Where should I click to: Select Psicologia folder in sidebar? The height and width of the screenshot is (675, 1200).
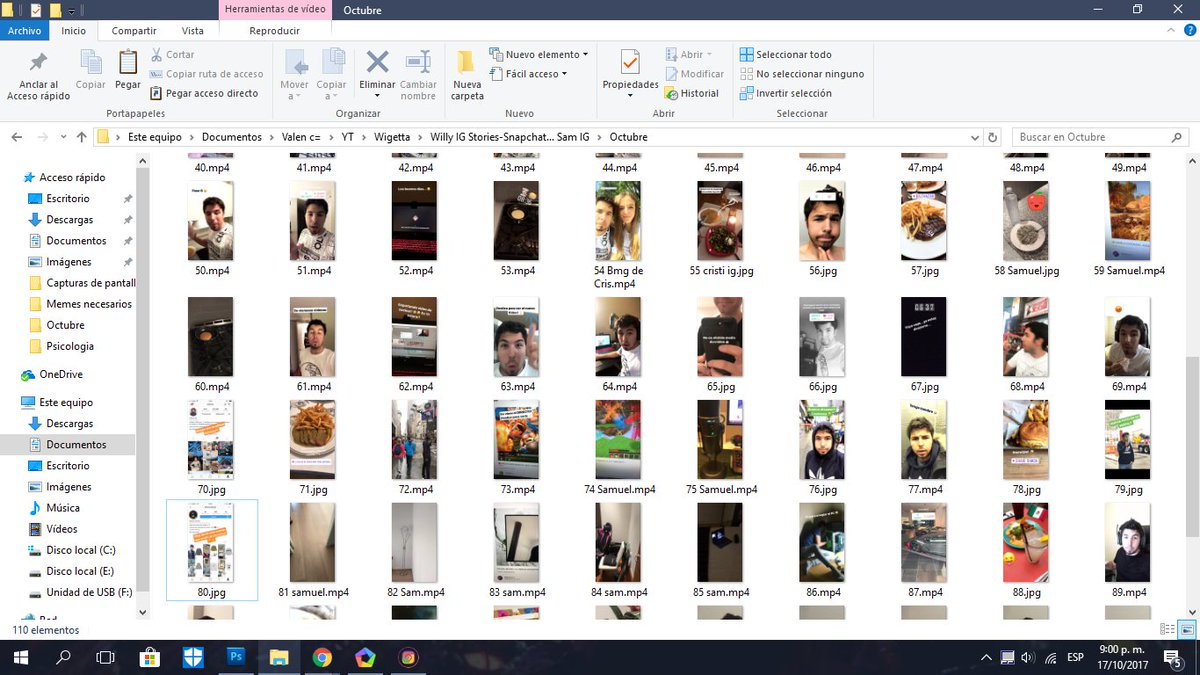[70, 346]
